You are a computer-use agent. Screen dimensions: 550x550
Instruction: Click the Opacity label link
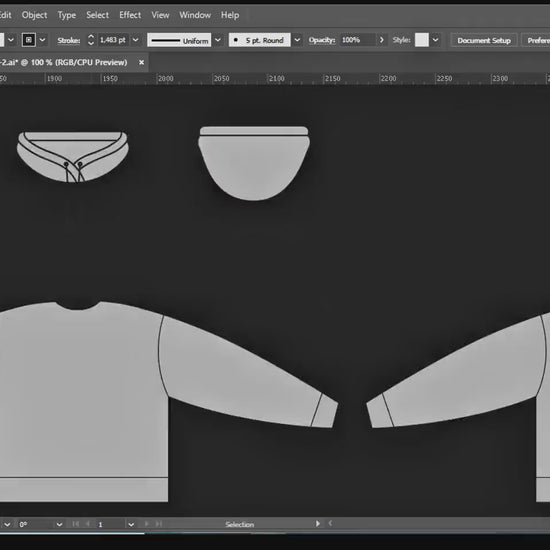[322, 40]
